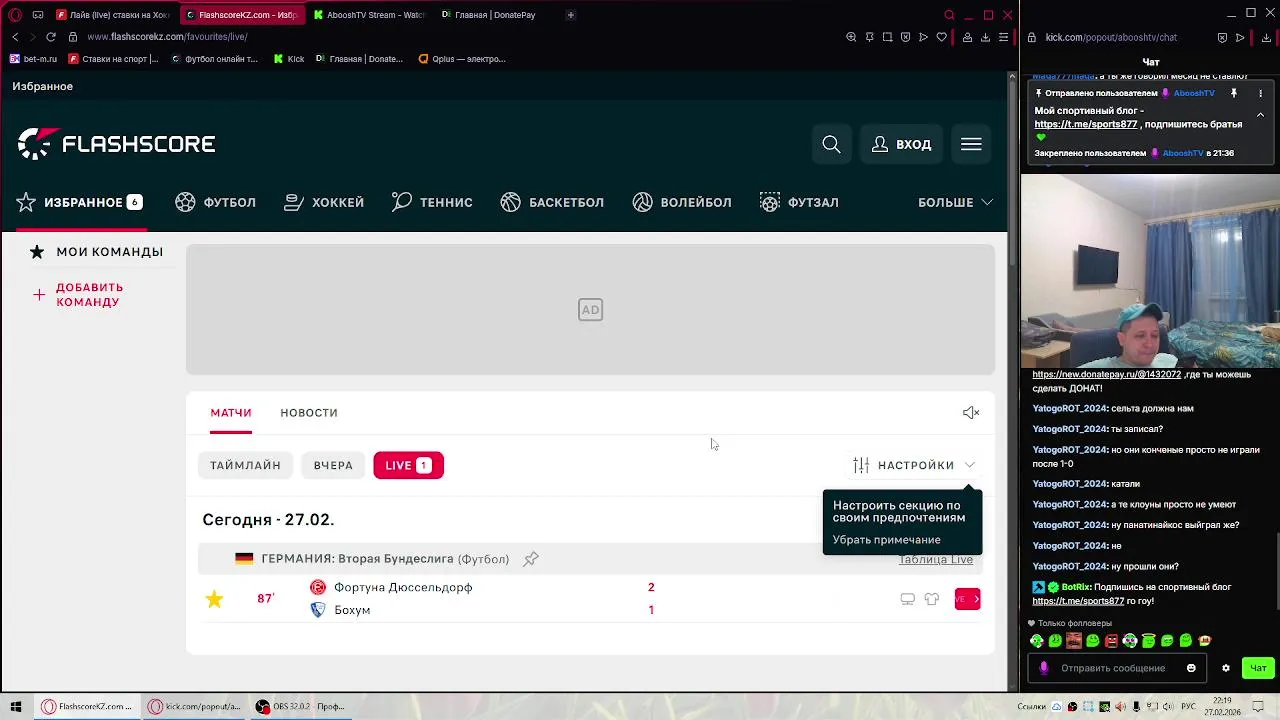Pin the Вторая Бундеслига league
Image resolution: width=1280 pixels, height=720 pixels.
point(531,559)
